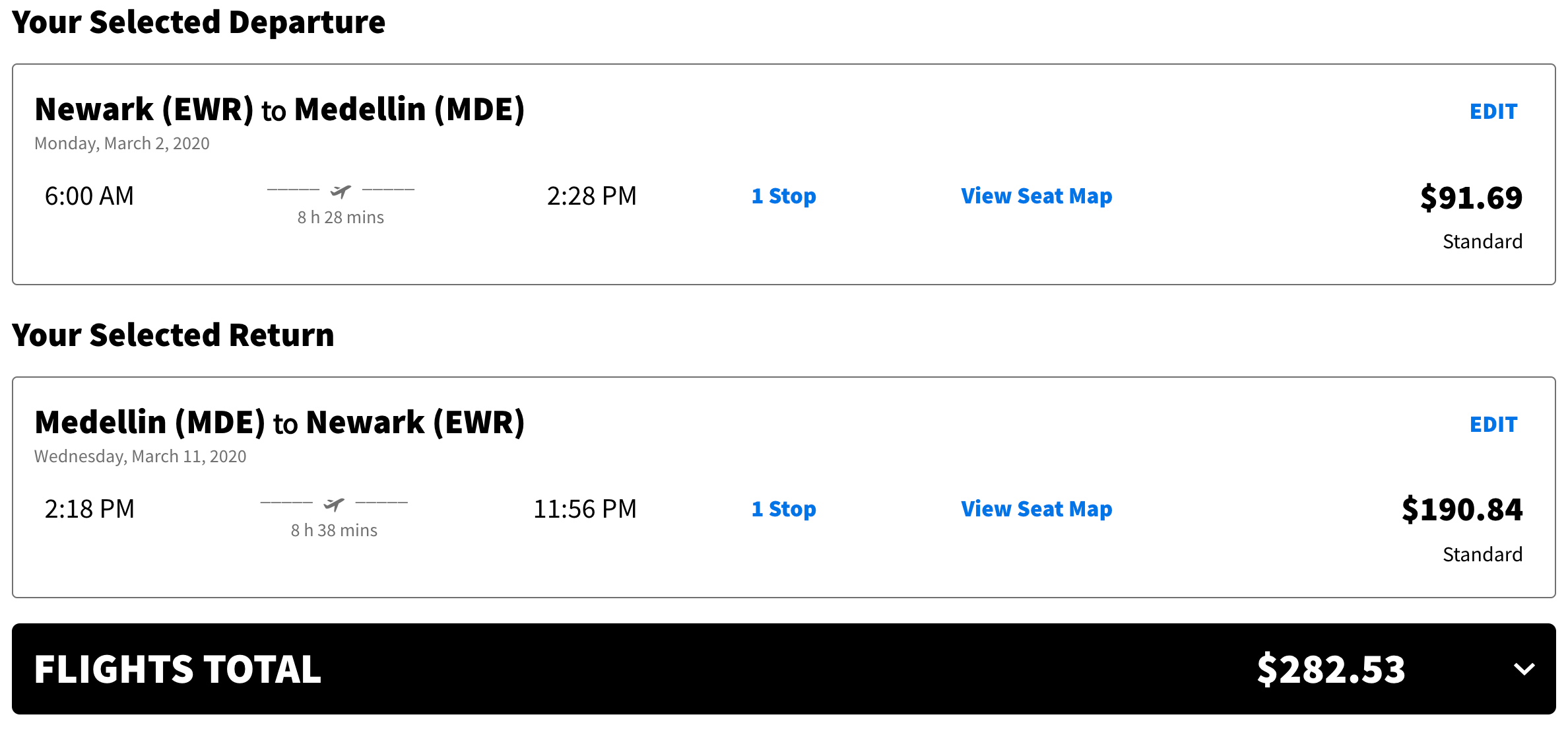Viewport: 1568px width, 729px height.
Task: Click the departure flight airplane icon
Action: (341, 191)
